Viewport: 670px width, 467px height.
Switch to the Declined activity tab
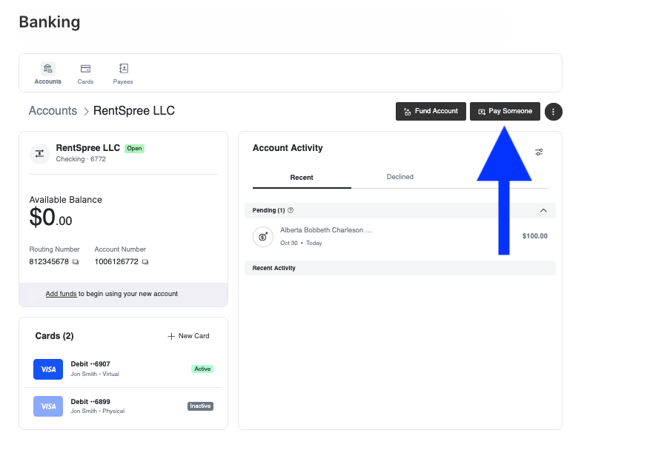coord(400,177)
